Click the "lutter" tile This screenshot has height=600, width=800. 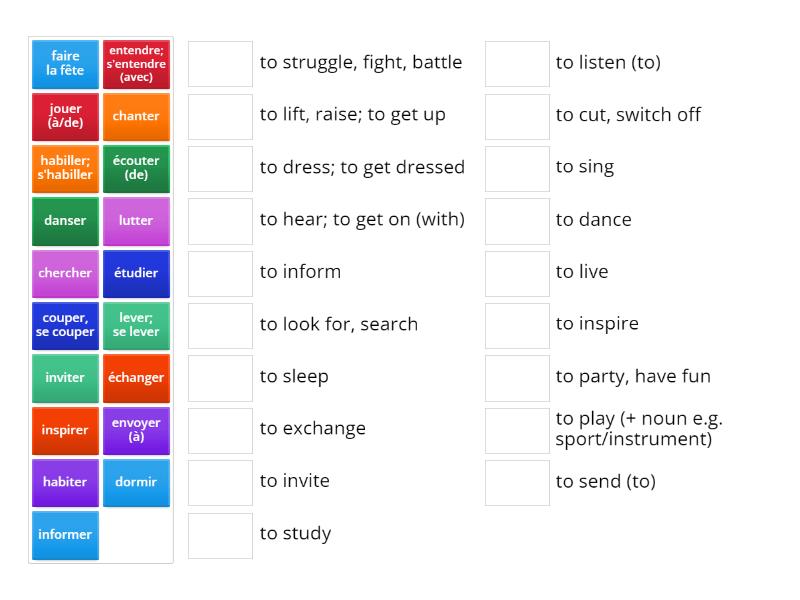pos(136,221)
